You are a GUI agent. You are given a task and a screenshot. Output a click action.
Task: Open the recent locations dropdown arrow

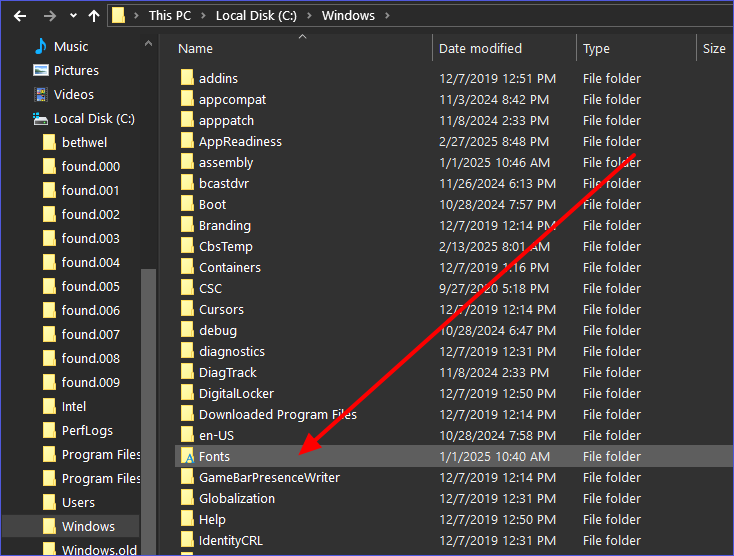pyautogui.click(x=73, y=16)
